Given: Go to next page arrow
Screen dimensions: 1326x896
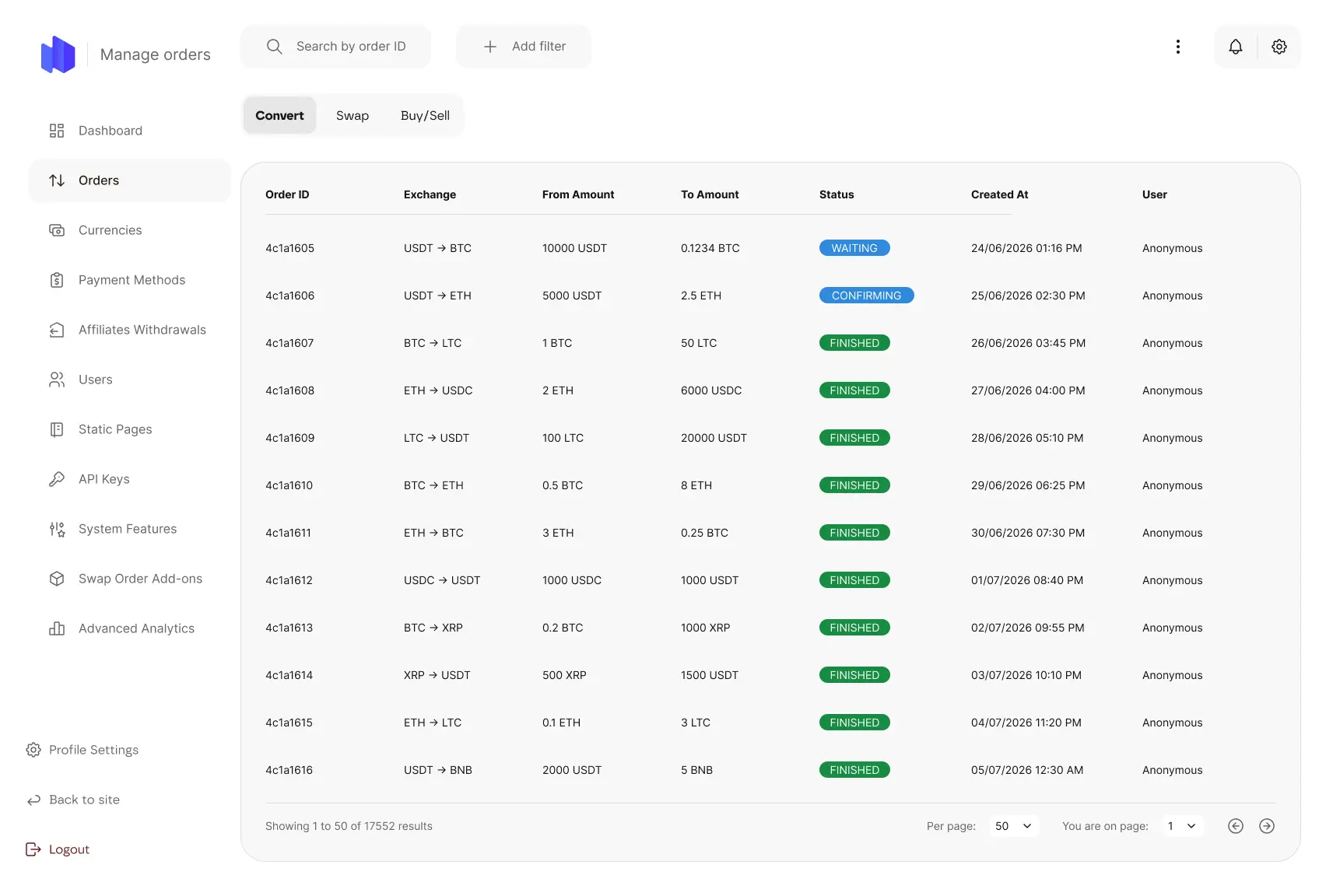Looking at the screenshot, I should tap(1267, 826).
